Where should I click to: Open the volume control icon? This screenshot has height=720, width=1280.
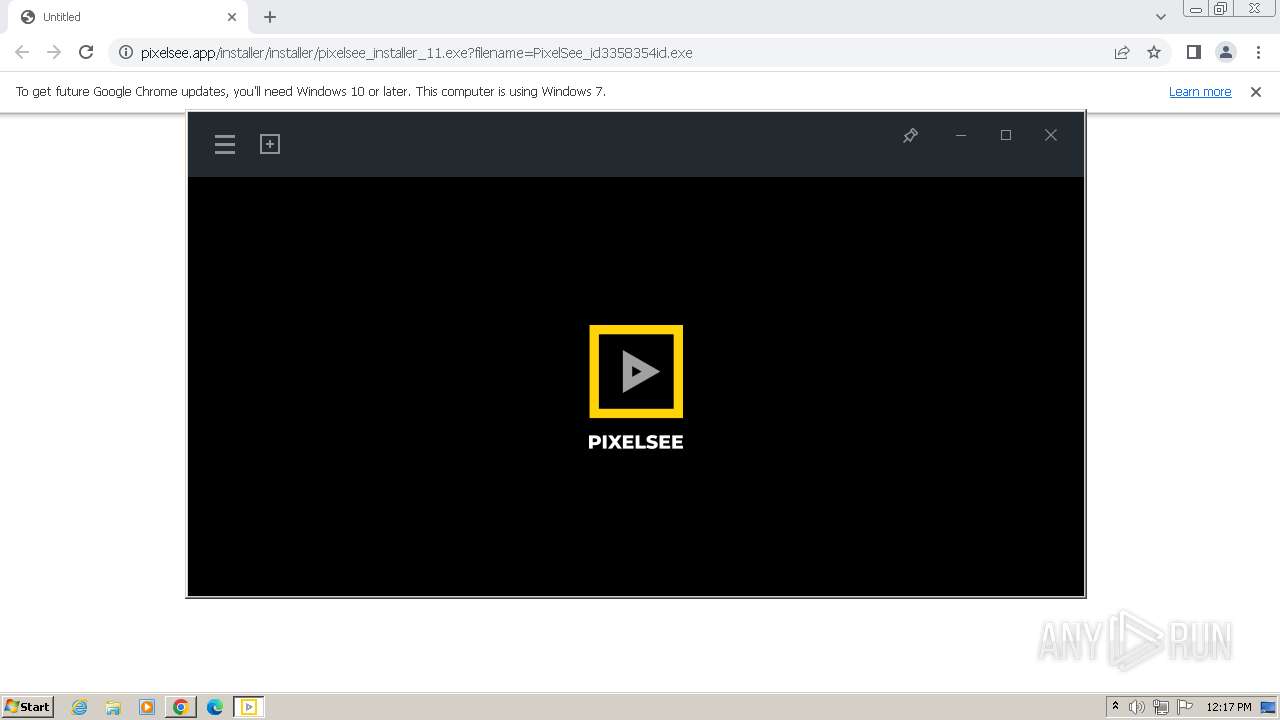1137,707
